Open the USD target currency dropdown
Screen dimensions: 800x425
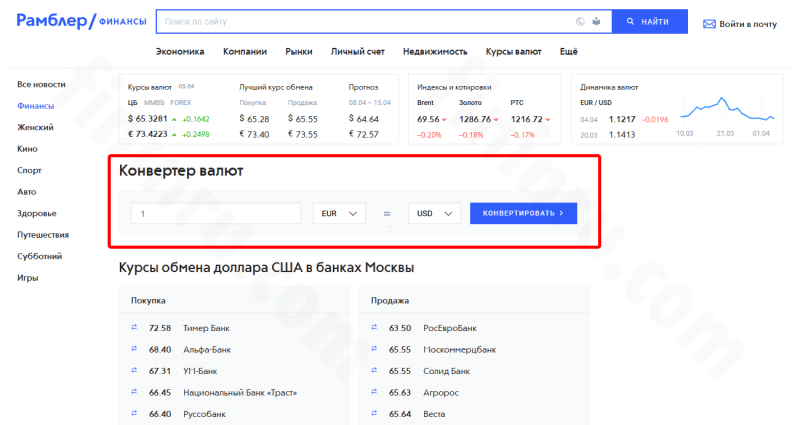pos(434,213)
